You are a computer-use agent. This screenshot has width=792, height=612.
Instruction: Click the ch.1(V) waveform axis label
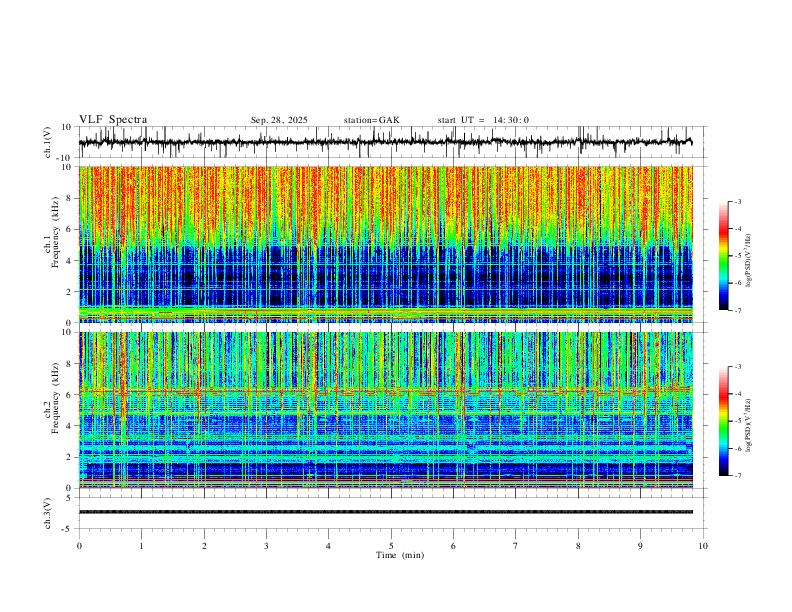point(48,142)
